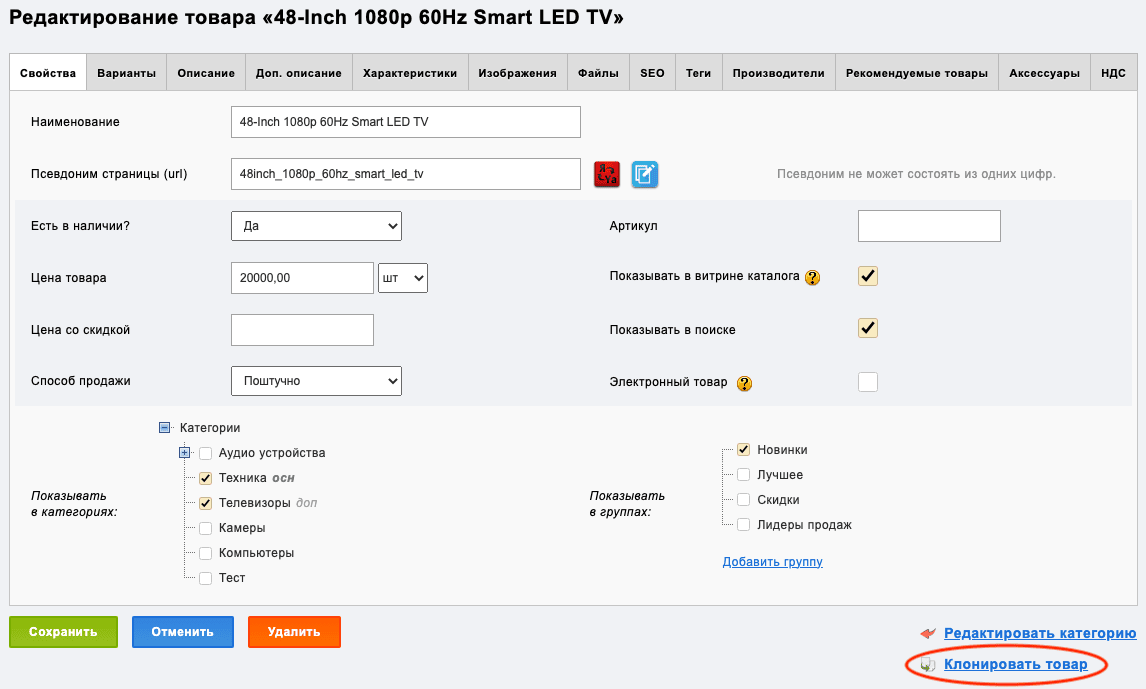Click red arrow icon beside Редактировать категорию
The height and width of the screenshot is (689, 1146).
point(928,633)
